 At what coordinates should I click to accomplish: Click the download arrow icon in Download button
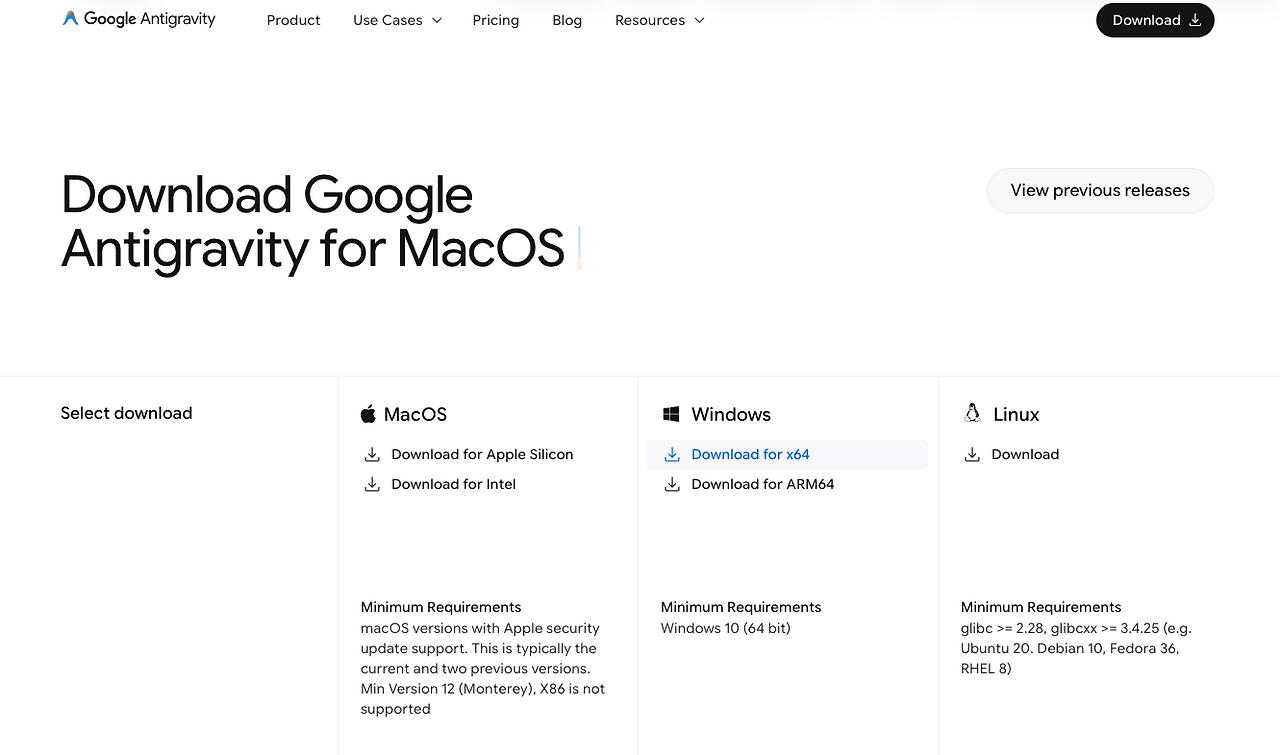(1194, 20)
